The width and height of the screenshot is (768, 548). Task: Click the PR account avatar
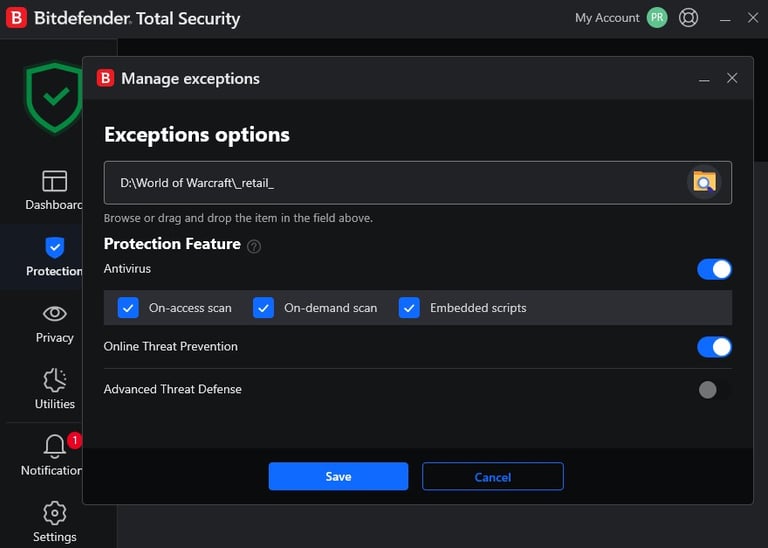pyautogui.click(x=657, y=18)
